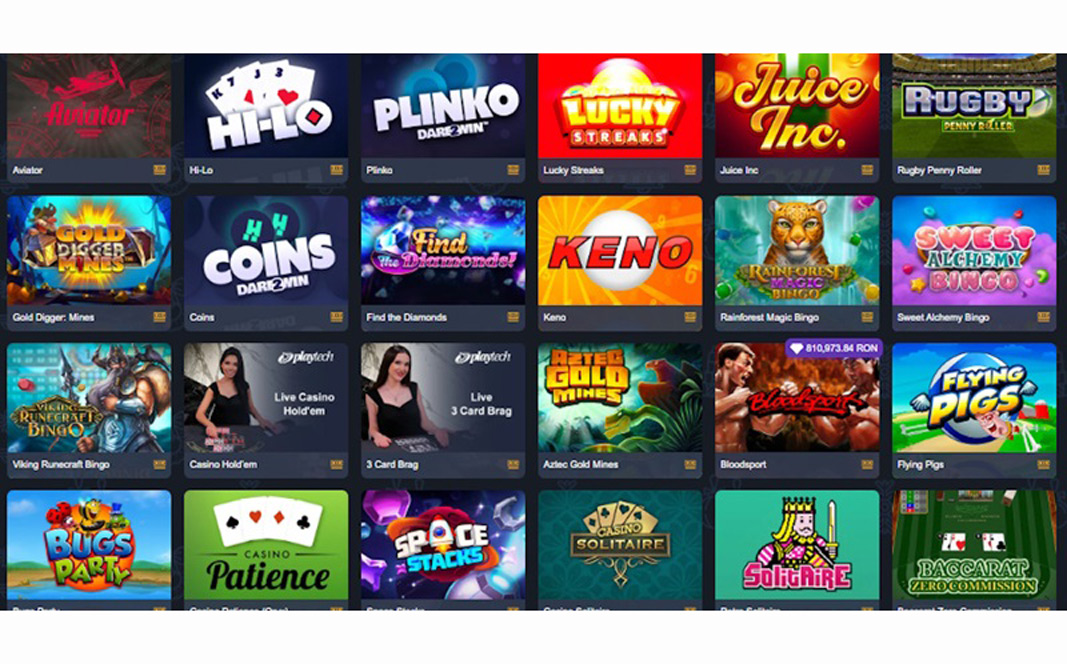Open Live 3 Card Brag thumbnail

[x=443, y=398]
